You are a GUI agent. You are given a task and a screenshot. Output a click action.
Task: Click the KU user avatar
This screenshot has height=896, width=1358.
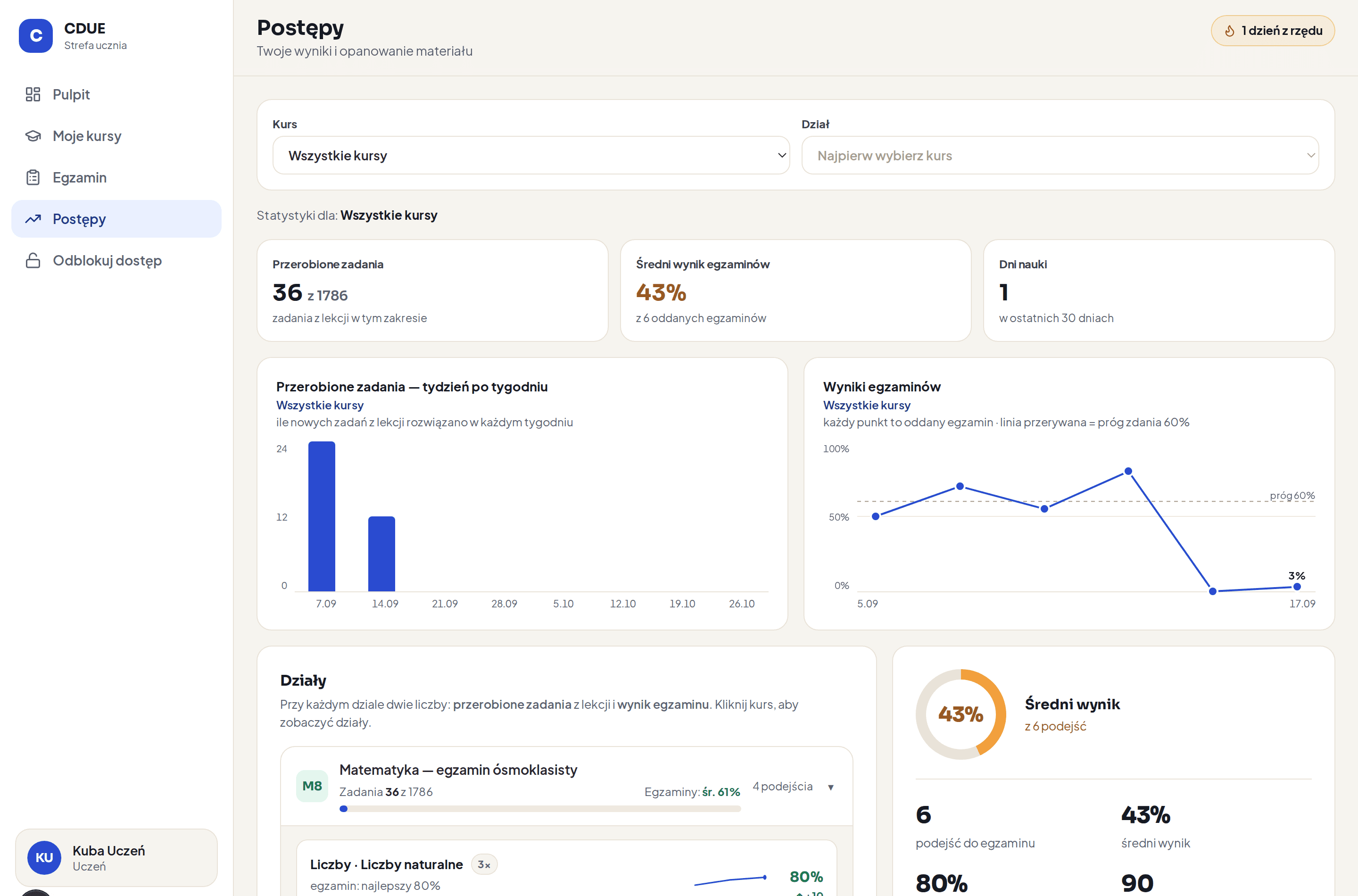pyautogui.click(x=45, y=857)
